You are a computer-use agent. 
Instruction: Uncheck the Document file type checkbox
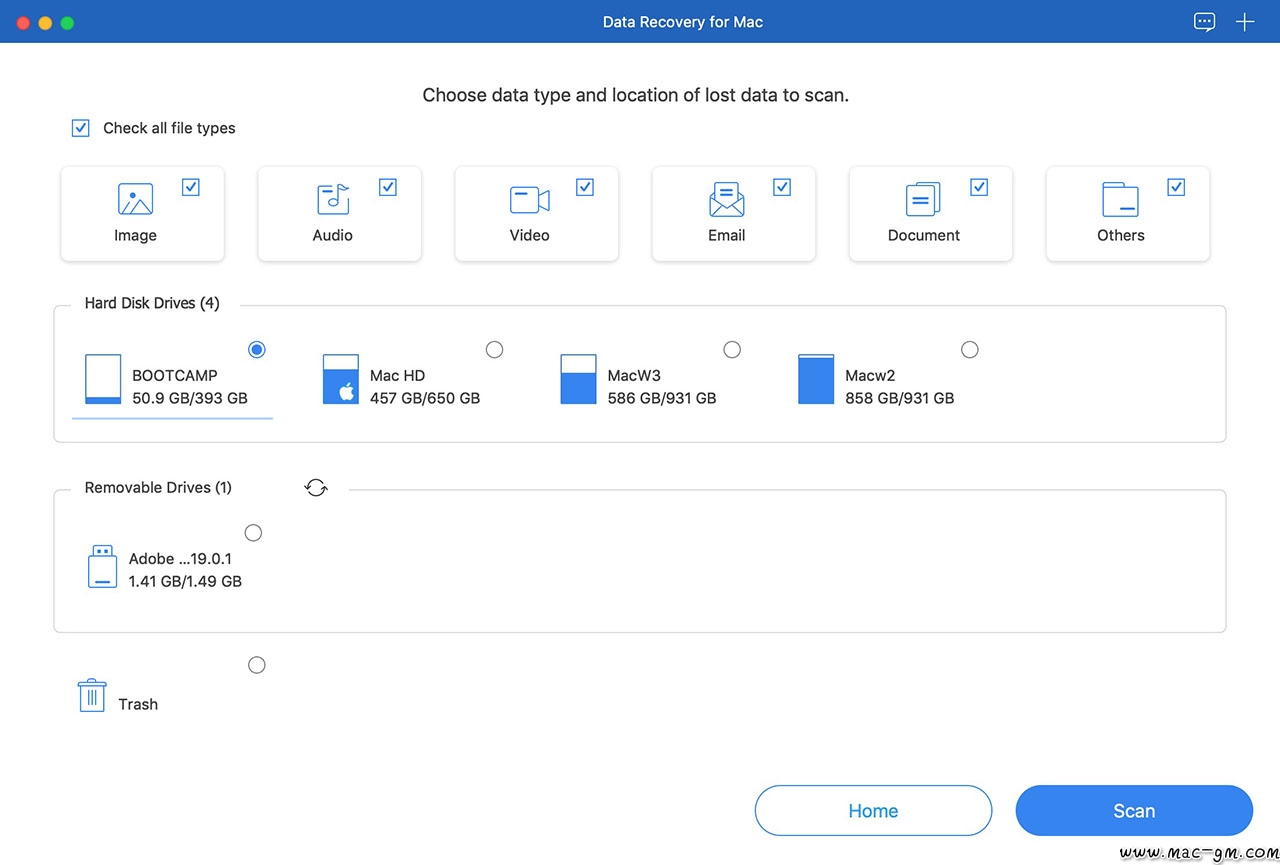[x=979, y=187]
